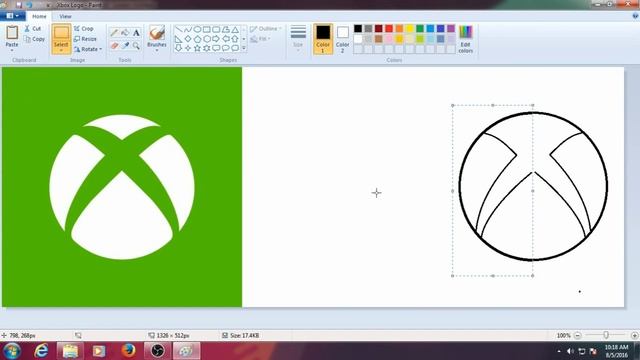Open Internet Explorer from taskbar
This screenshot has height=360, width=640.
tap(41, 351)
